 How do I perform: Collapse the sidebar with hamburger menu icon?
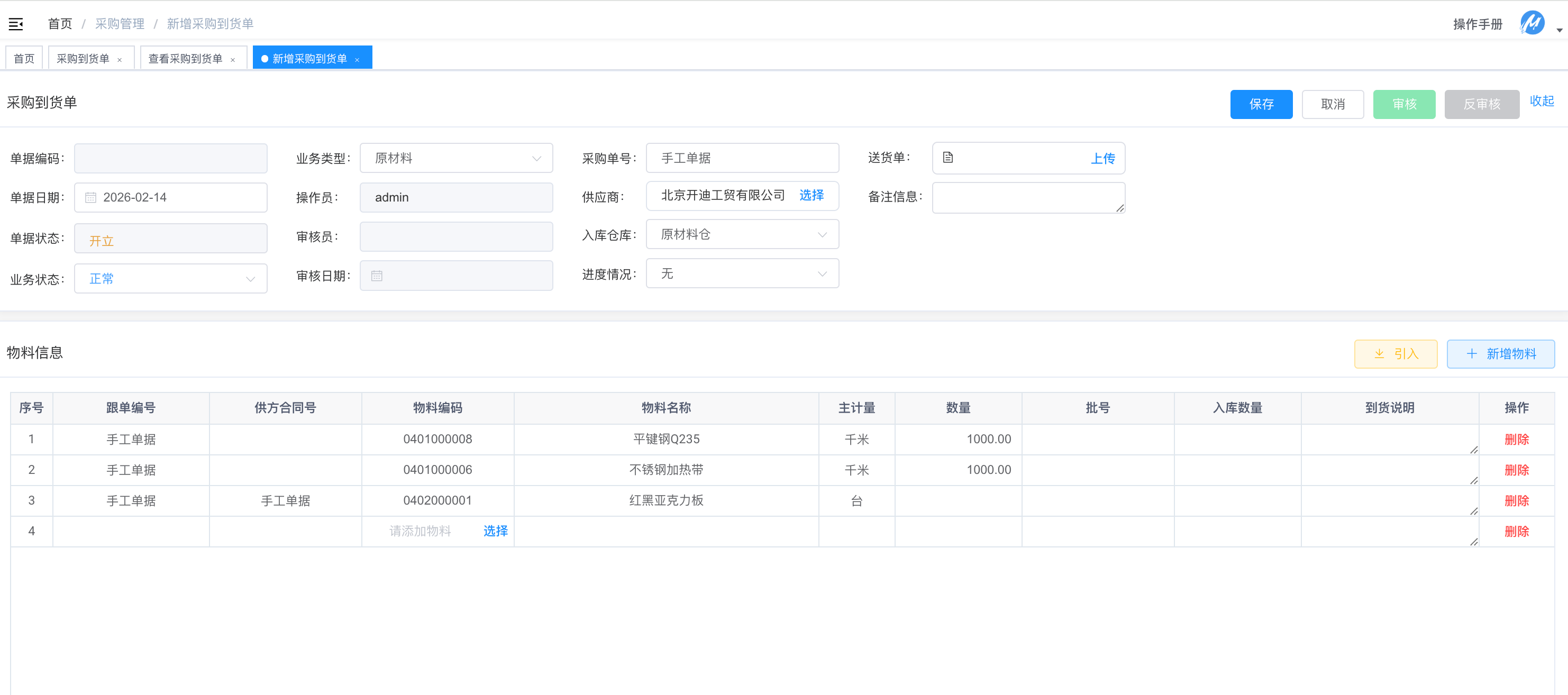pos(16,24)
